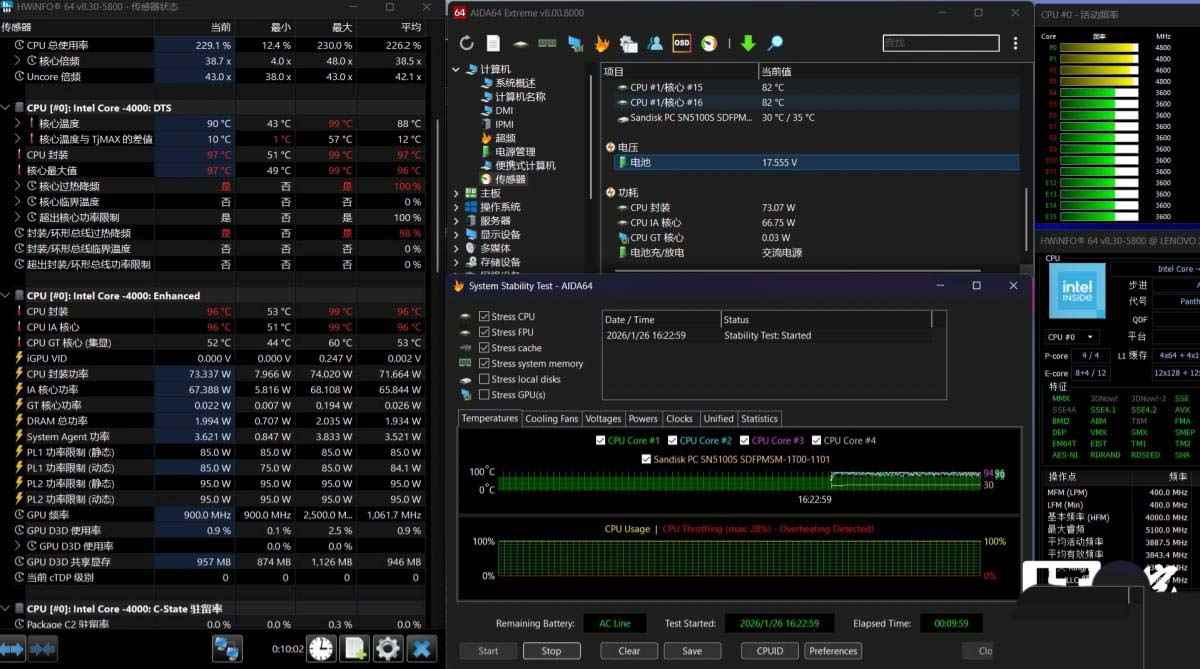Open the report icon in AIDA64 toolbar
1200x669 pixels.
493,43
